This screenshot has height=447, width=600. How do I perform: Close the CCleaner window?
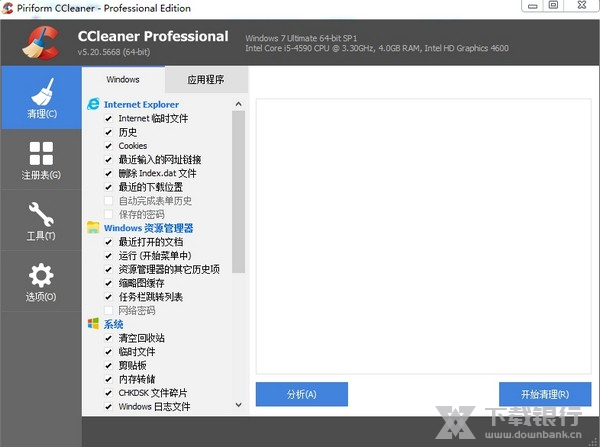pyautogui.click(x=582, y=5)
